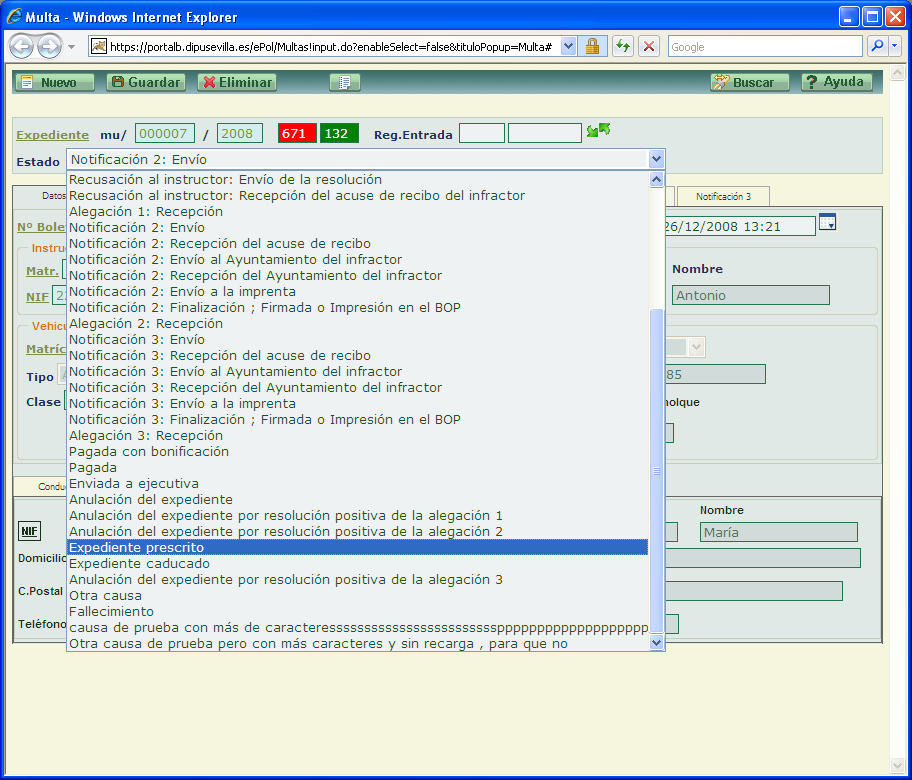Click the Nuevo toolbar button
The height and width of the screenshot is (780, 912).
pyautogui.click(x=54, y=83)
